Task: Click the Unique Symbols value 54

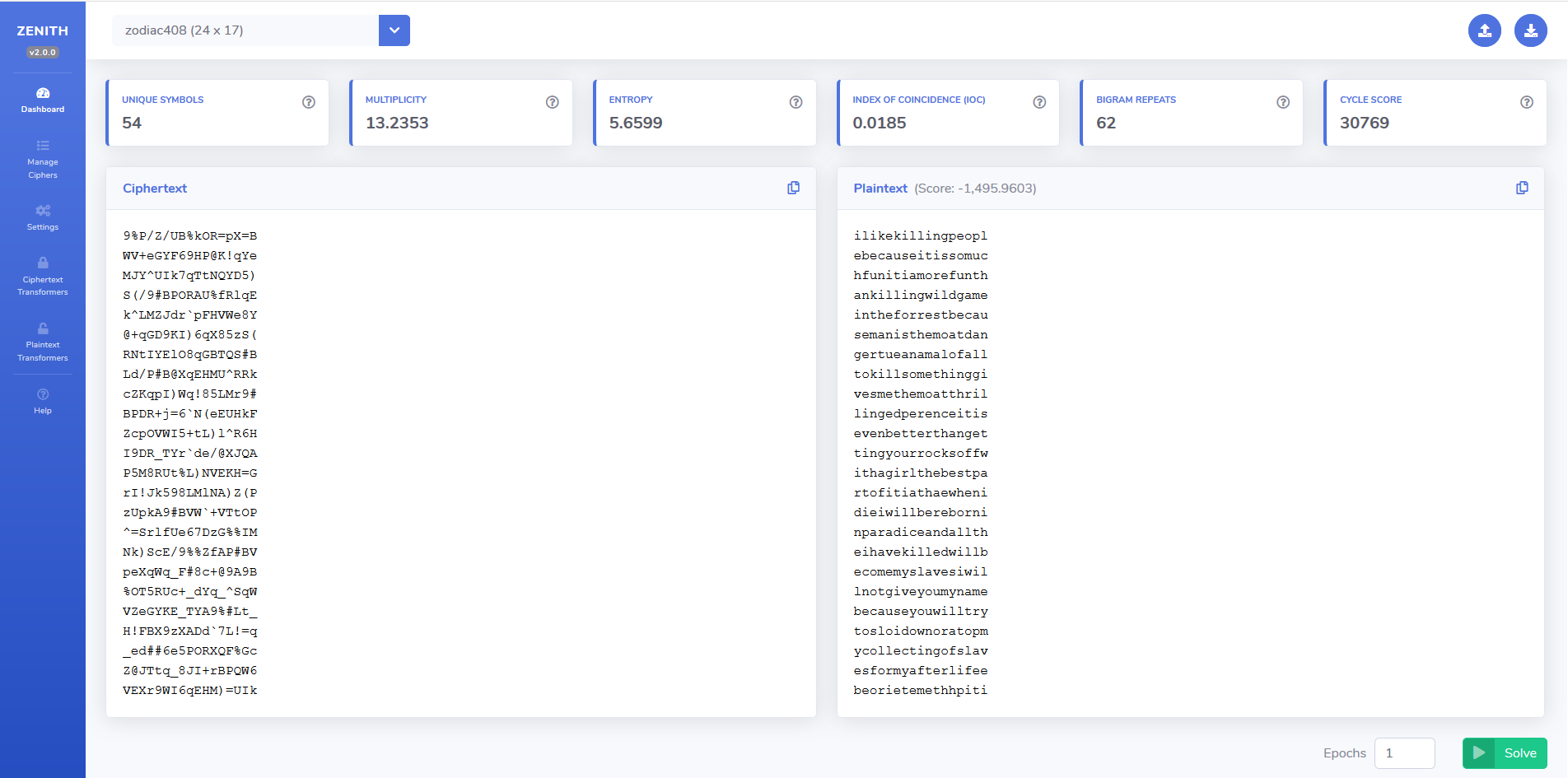Action: pos(132,123)
